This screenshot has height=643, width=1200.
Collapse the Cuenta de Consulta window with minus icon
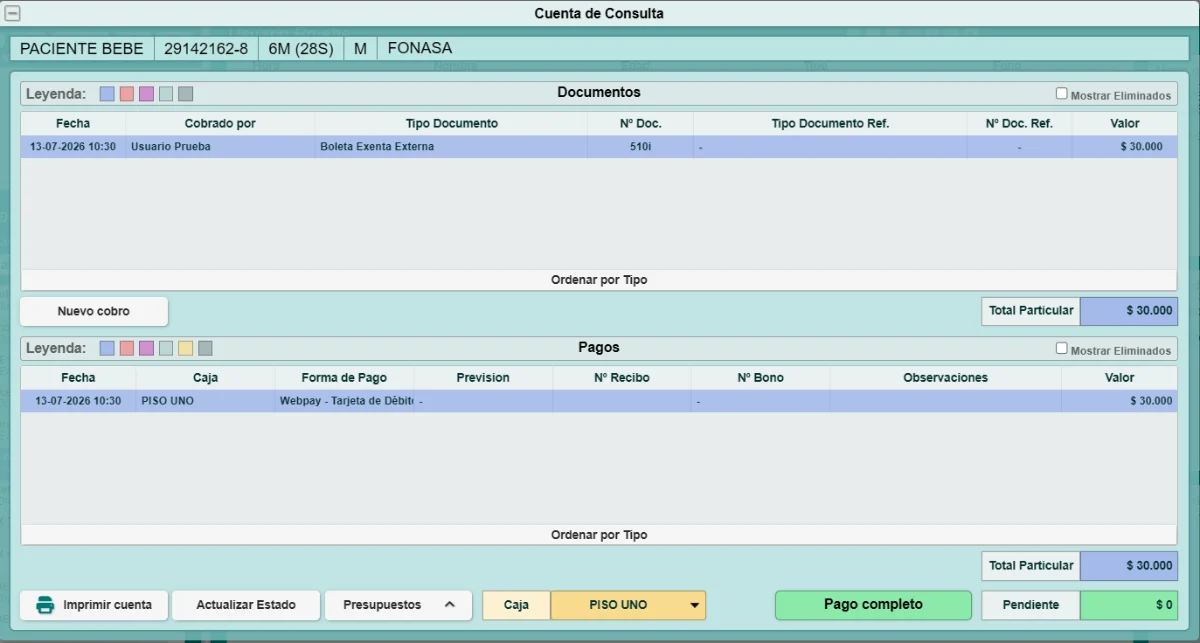(x=13, y=13)
